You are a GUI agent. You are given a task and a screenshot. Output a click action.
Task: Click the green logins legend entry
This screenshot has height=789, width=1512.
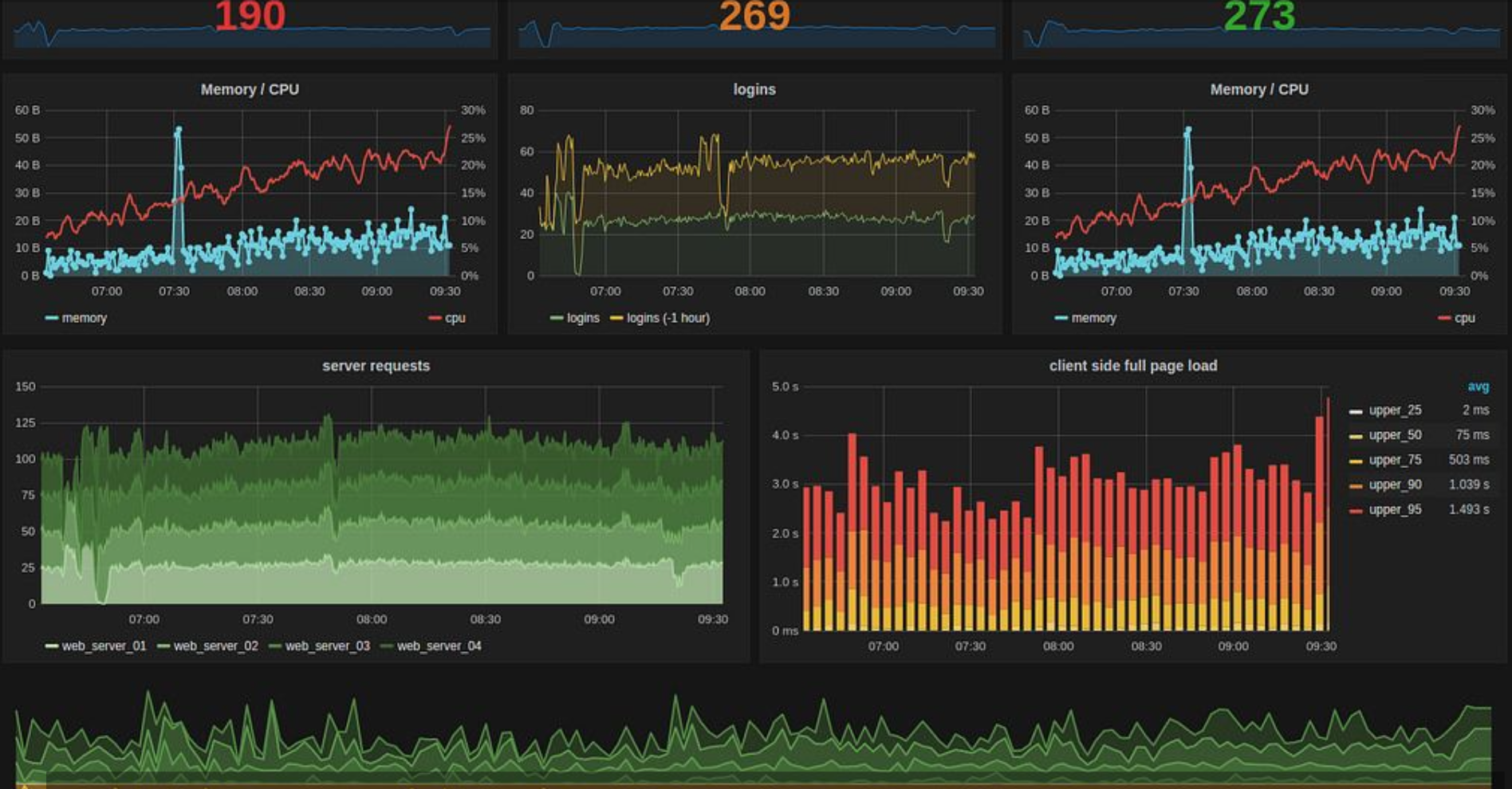point(582,318)
